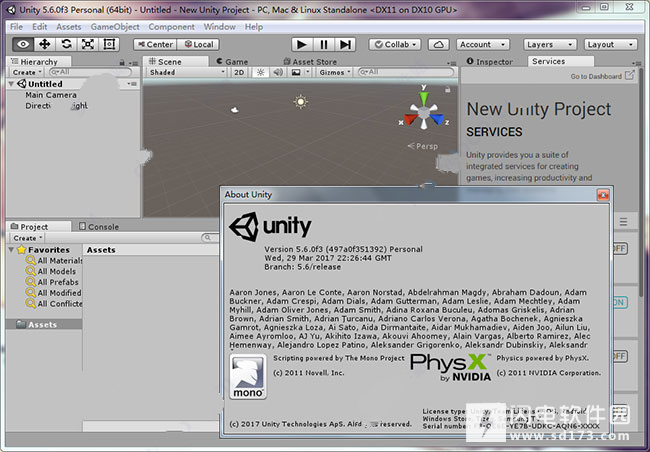Toggle scene effects image icon
The height and width of the screenshot is (452, 650).
point(296,72)
